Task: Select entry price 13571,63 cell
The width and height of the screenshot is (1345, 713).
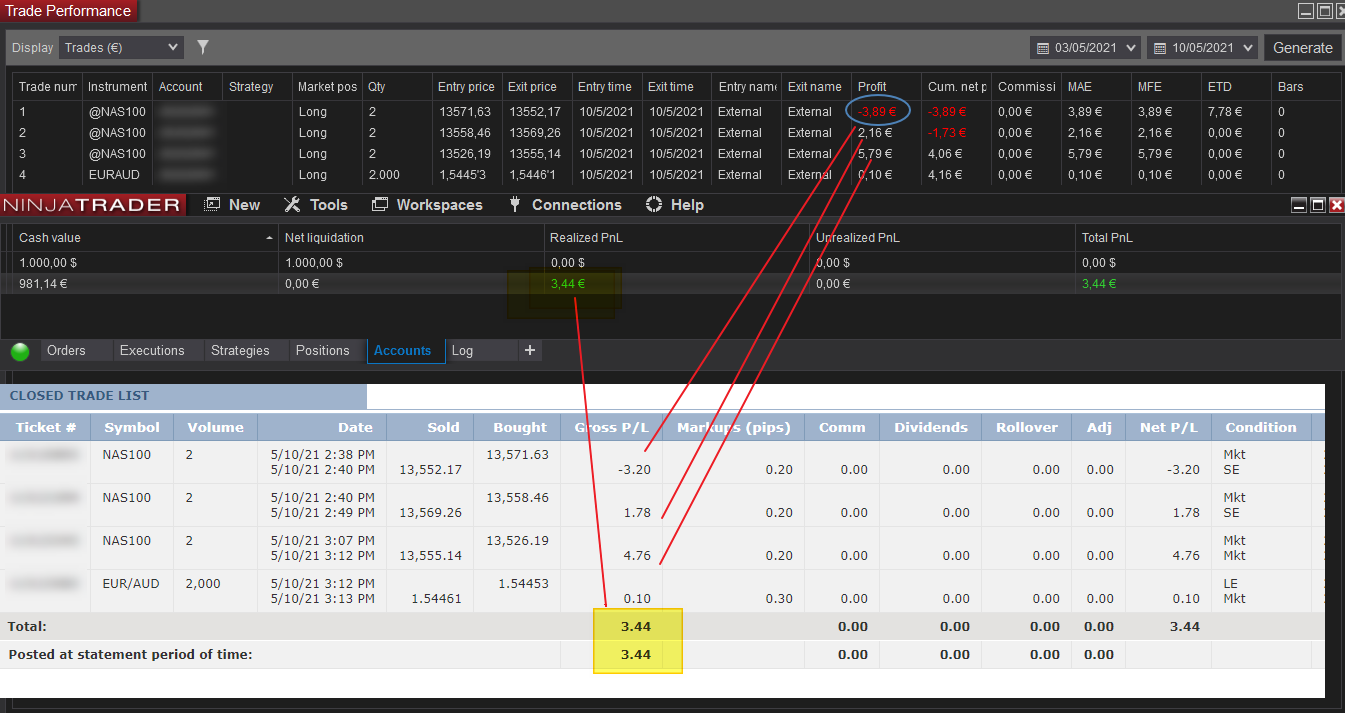Action: 465,112
